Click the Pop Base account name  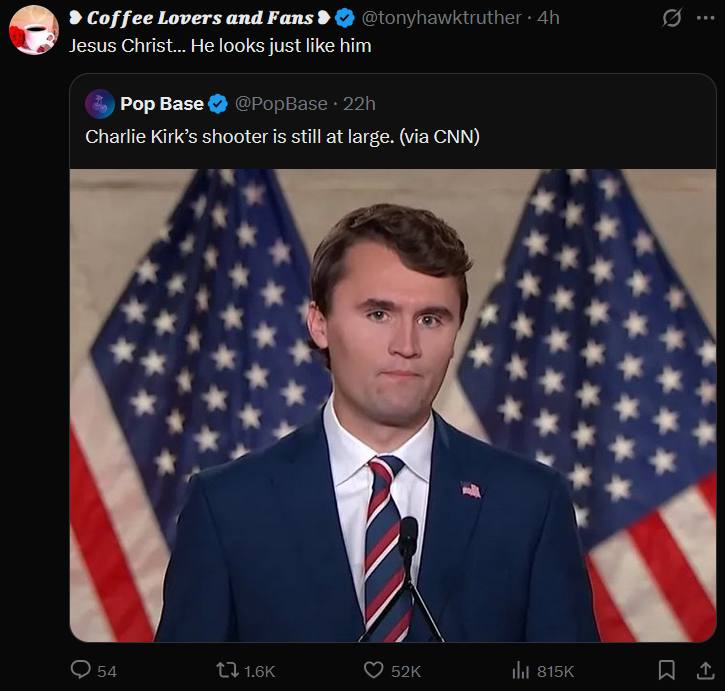coord(162,104)
